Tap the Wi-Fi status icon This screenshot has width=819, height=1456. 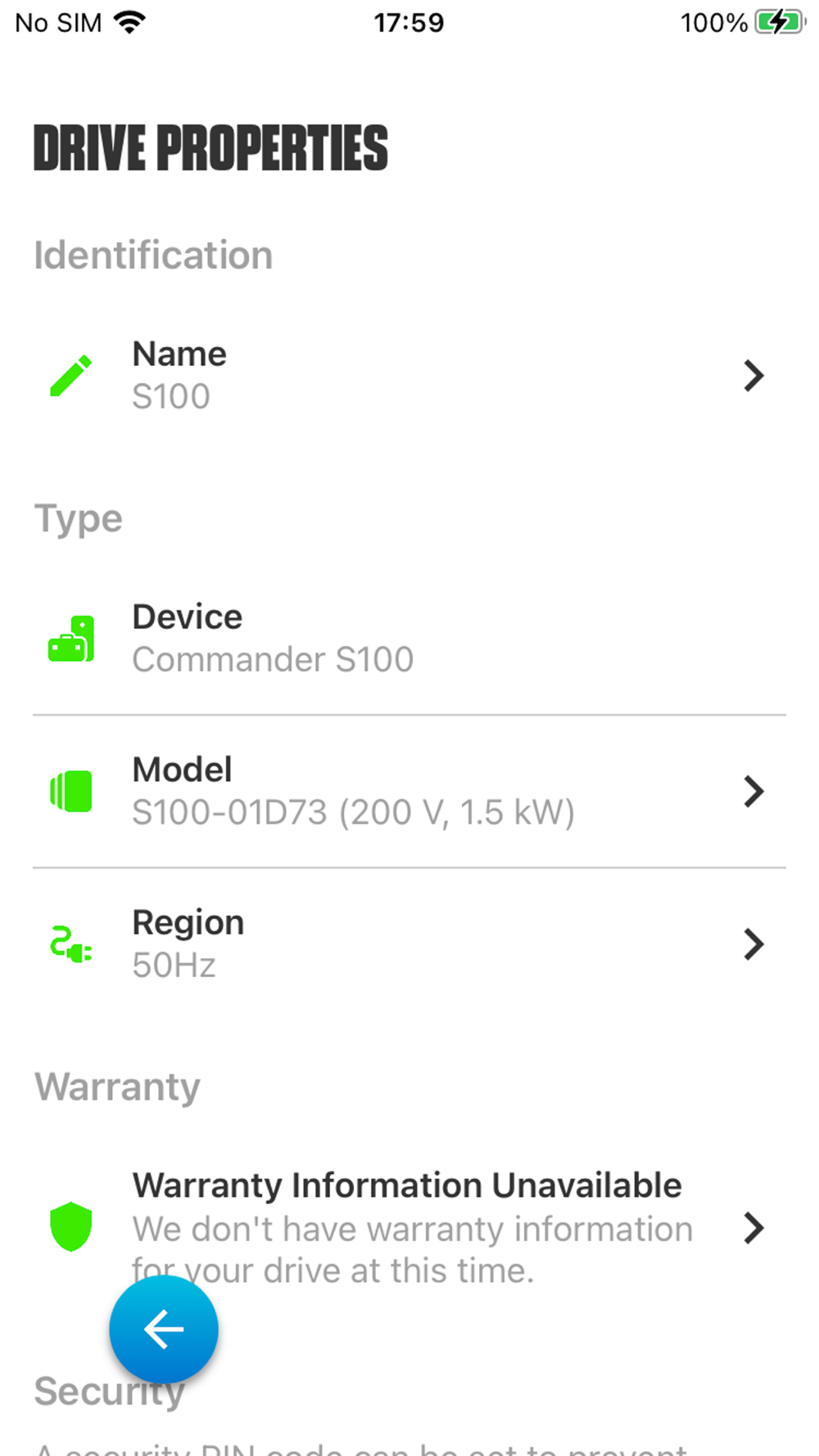pyautogui.click(x=129, y=22)
